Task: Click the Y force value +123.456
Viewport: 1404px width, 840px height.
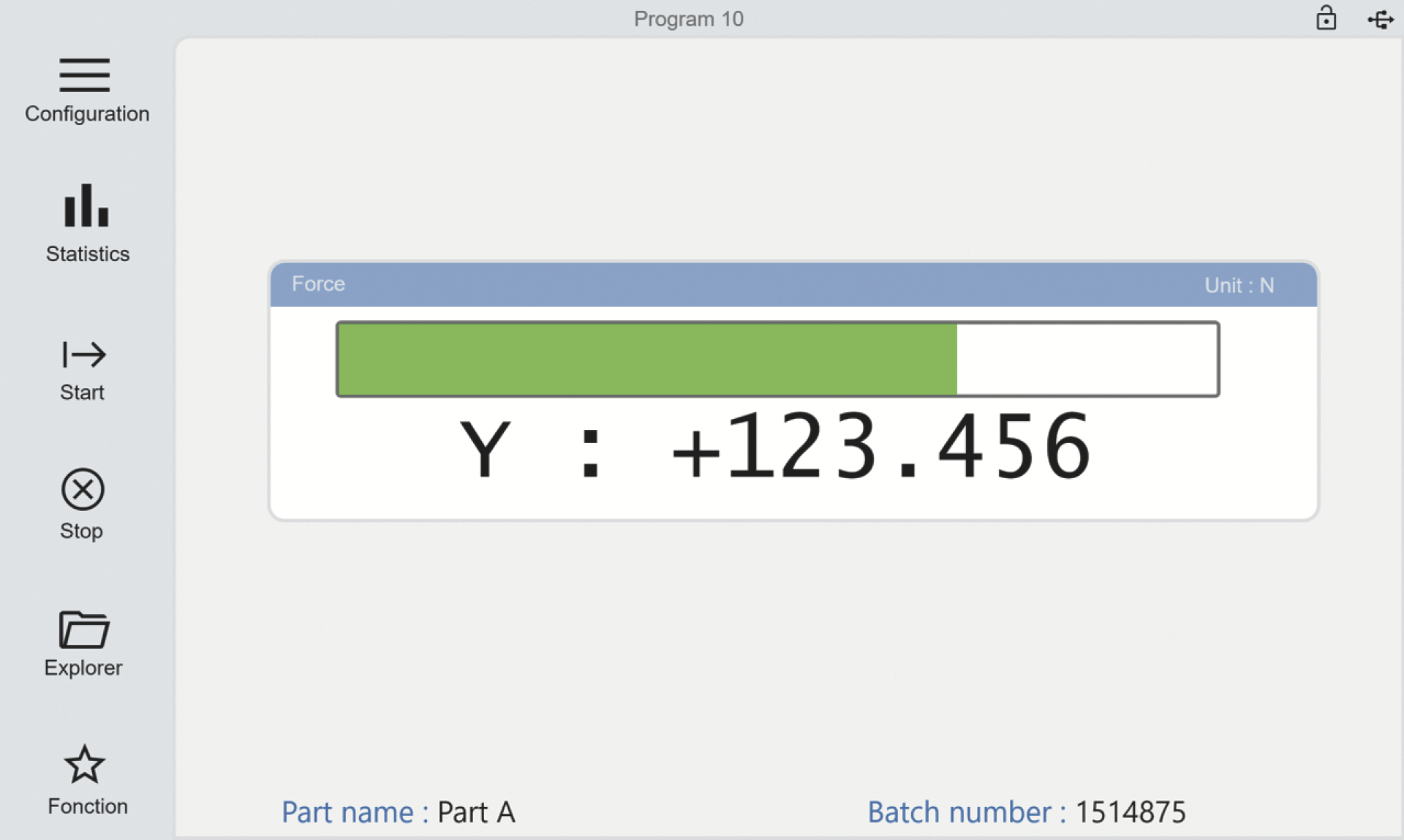Action: [880, 446]
